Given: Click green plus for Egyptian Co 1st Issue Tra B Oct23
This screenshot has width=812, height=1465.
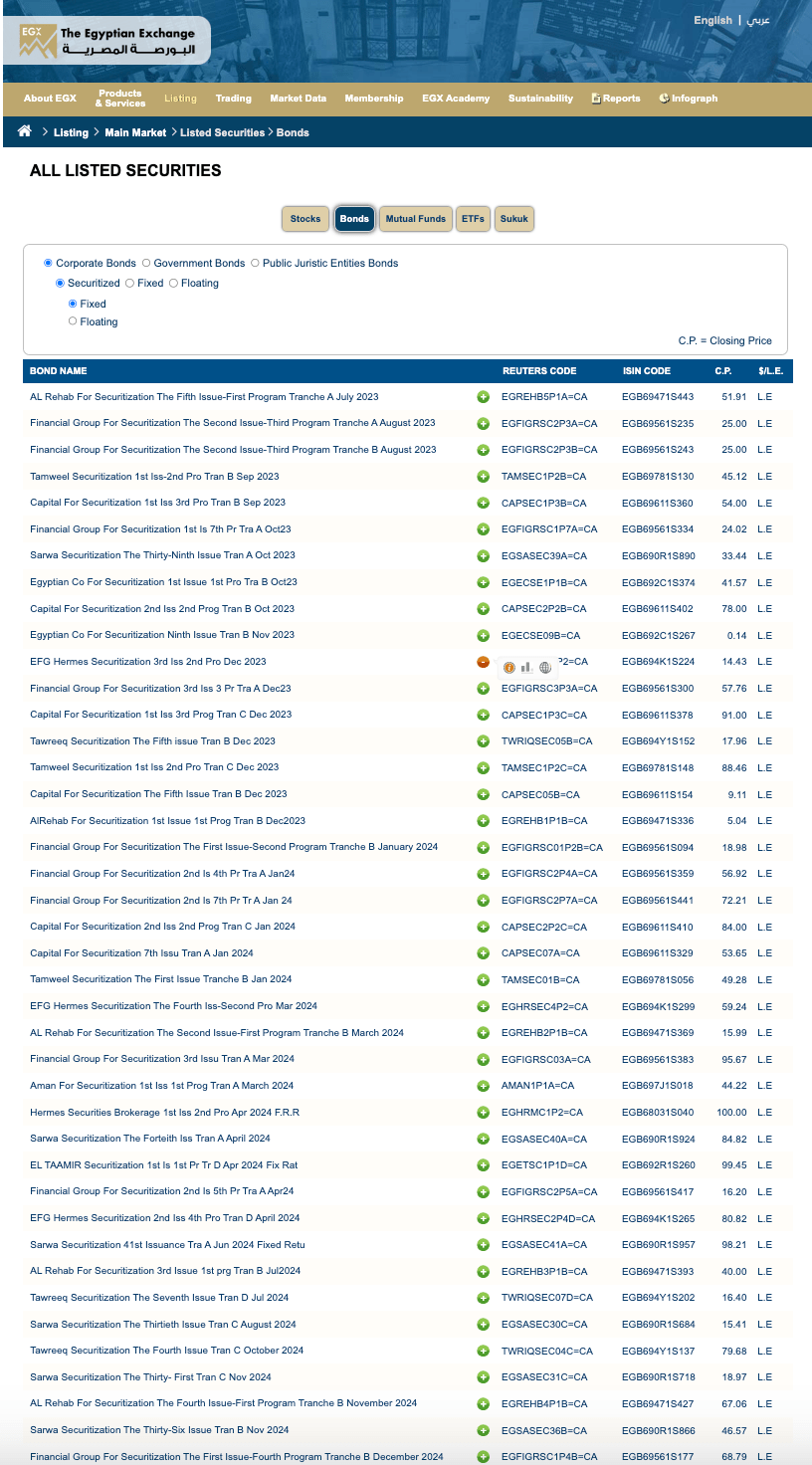Looking at the screenshot, I should 483,582.
